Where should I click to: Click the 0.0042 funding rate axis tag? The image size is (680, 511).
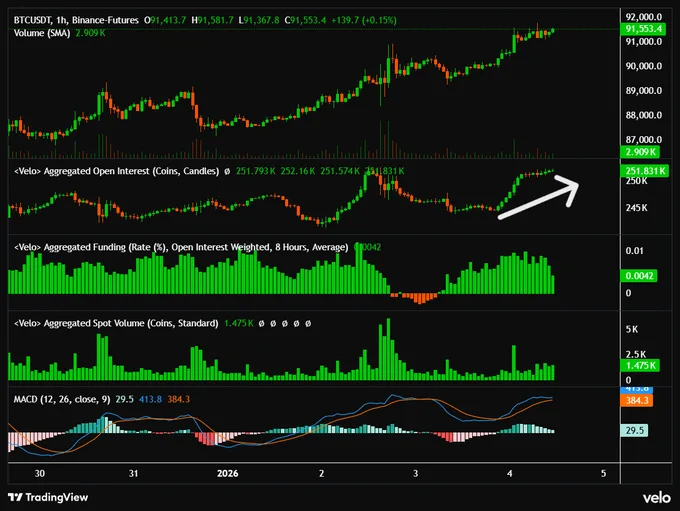coord(639,276)
